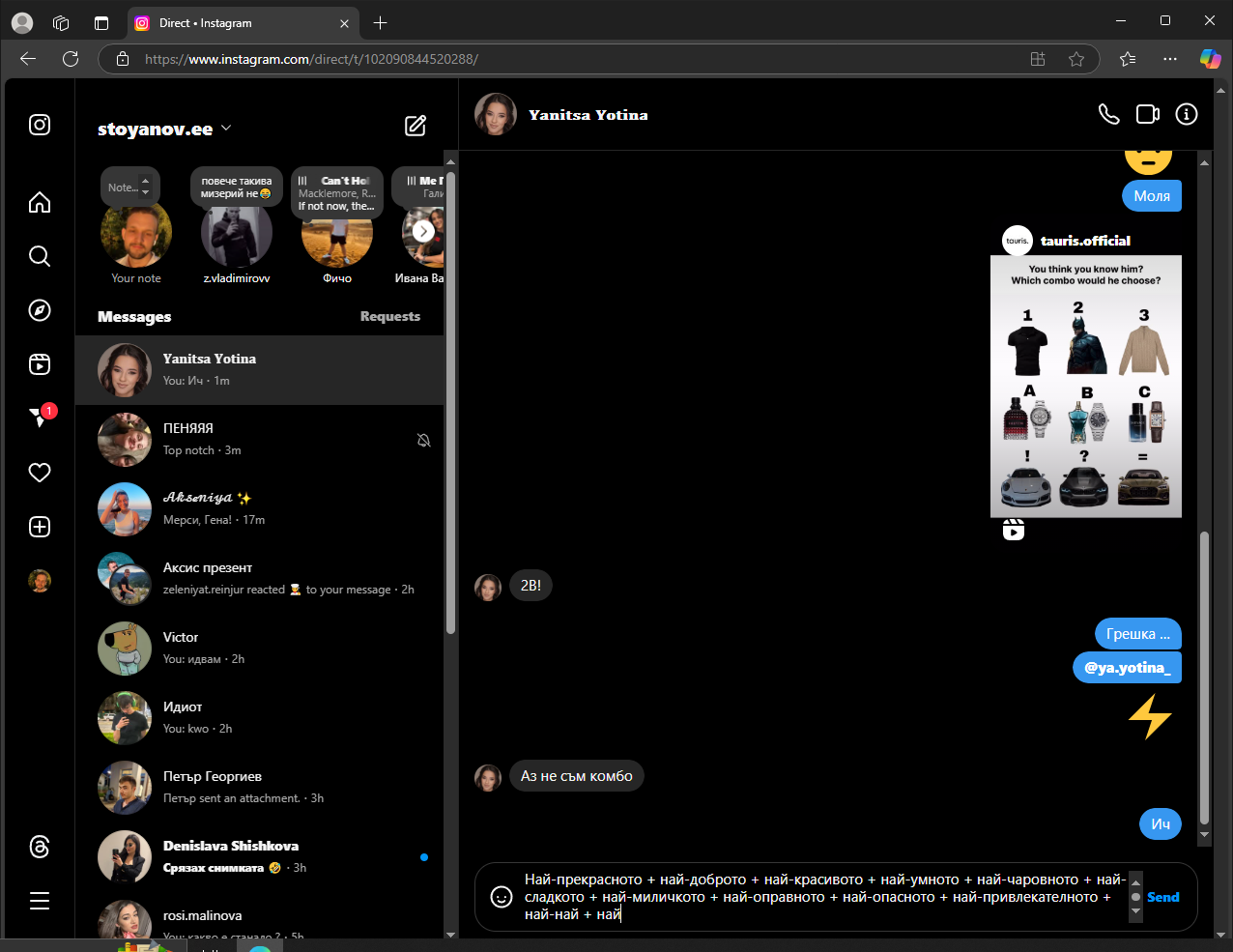Viewport: 1233px width, 952px height.
Task: Open browser favorites list icon
Action: tap(1128, 59)
